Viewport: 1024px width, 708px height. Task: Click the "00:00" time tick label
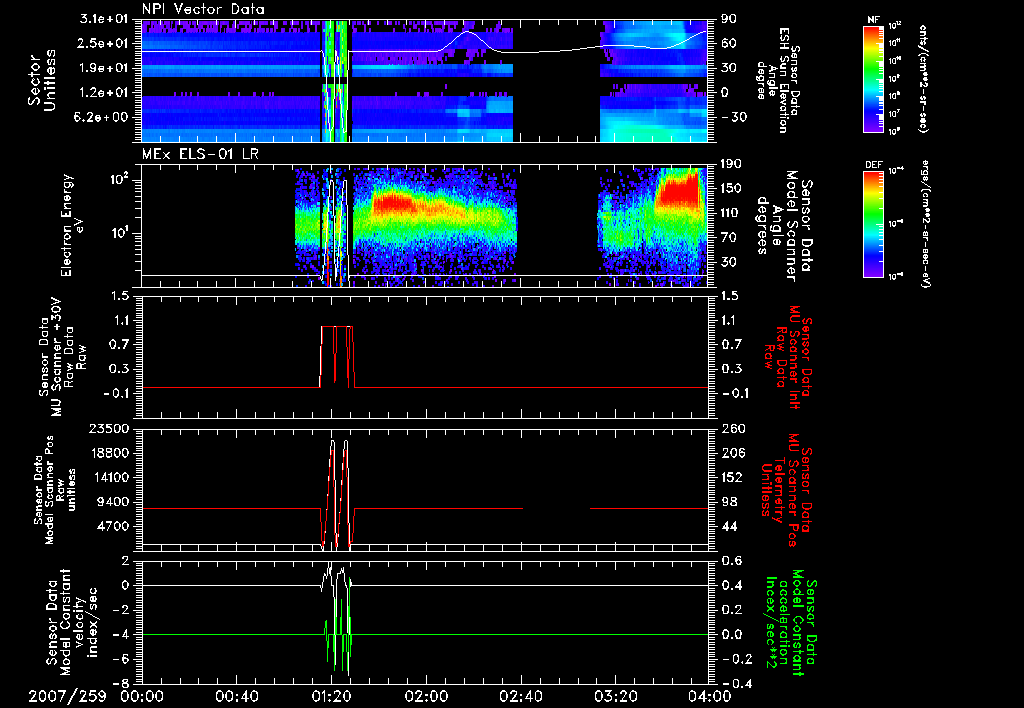(142, 696)
